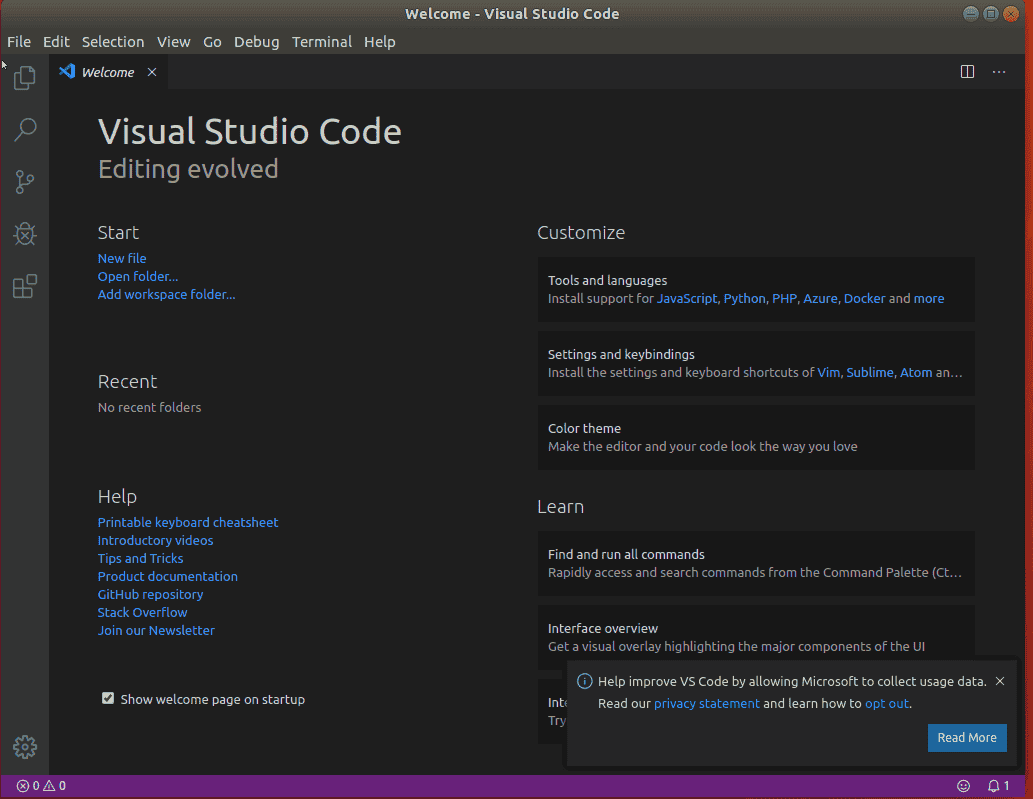Open Tips and Tricks link
Screen dimensions: 1033x799
[140, 559]
